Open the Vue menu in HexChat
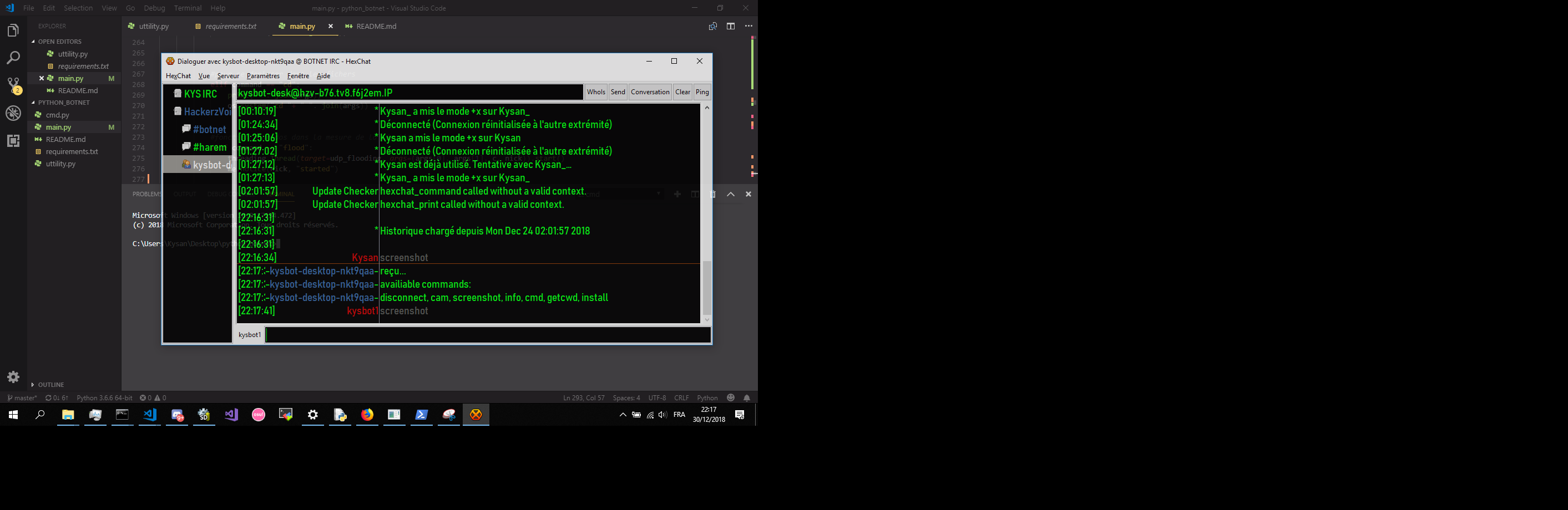The height and width of the screenshot is (510, 1568). pyautogui.click(x=204, y=76)
